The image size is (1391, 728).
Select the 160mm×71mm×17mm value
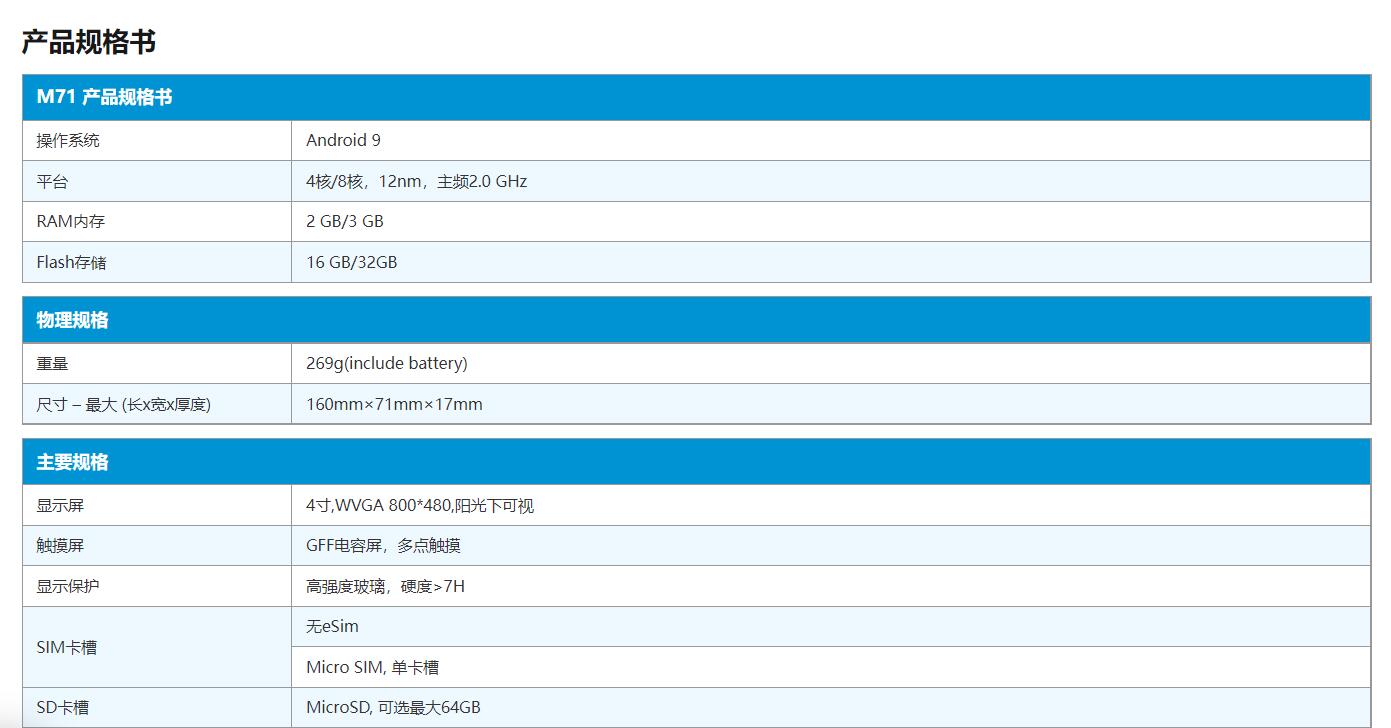pyautogui.click(x=394, y=404)
